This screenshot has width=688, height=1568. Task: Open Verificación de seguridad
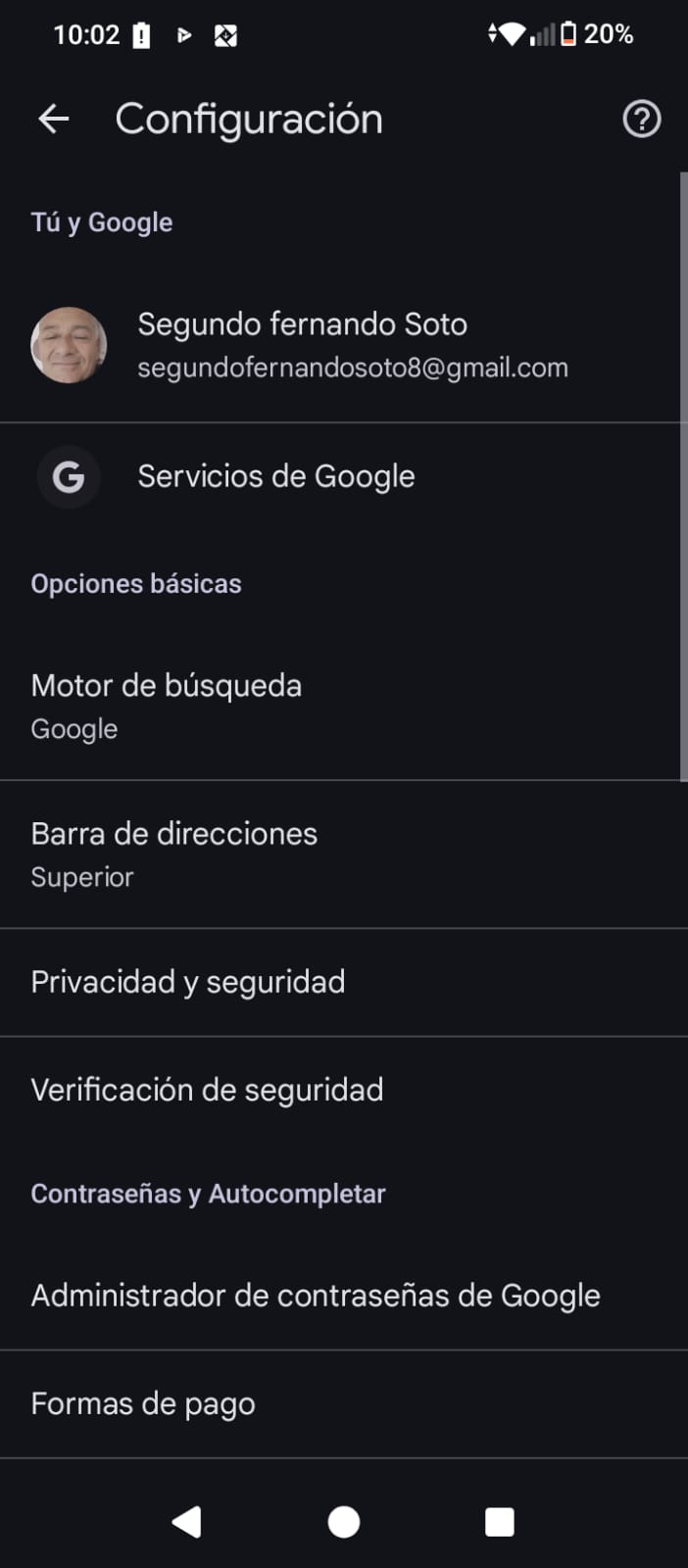point(207,1090)
